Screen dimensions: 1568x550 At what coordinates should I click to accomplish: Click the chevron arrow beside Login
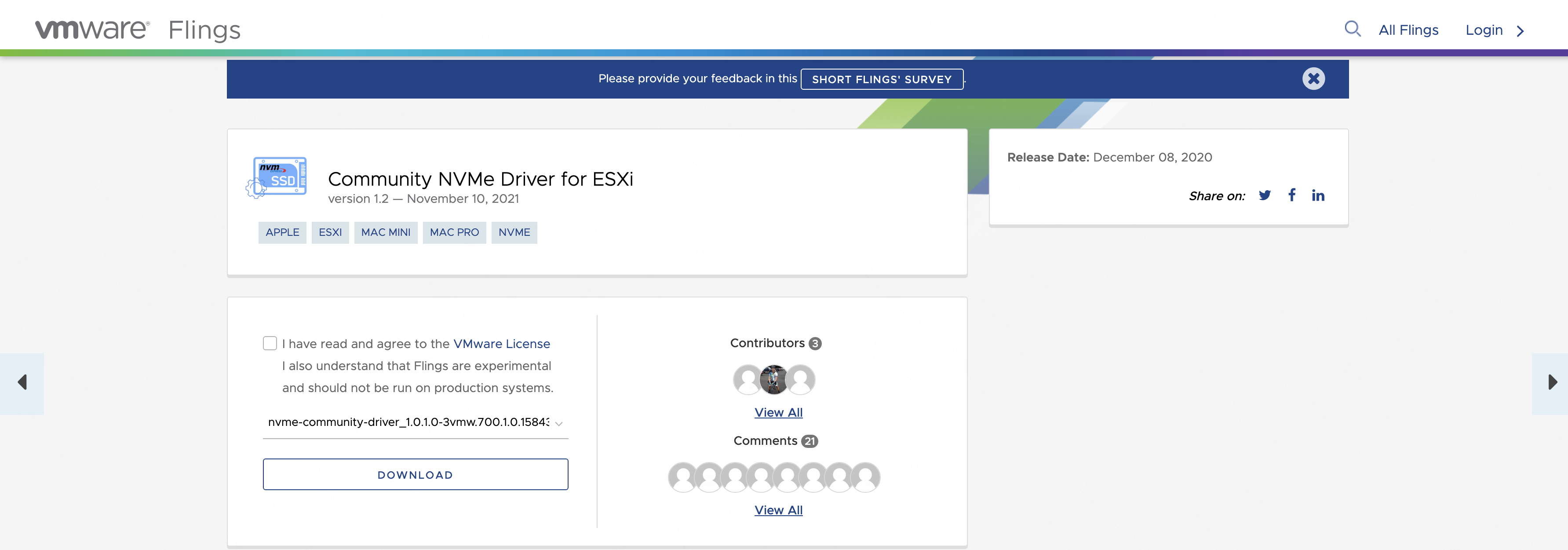point(1520,30)
